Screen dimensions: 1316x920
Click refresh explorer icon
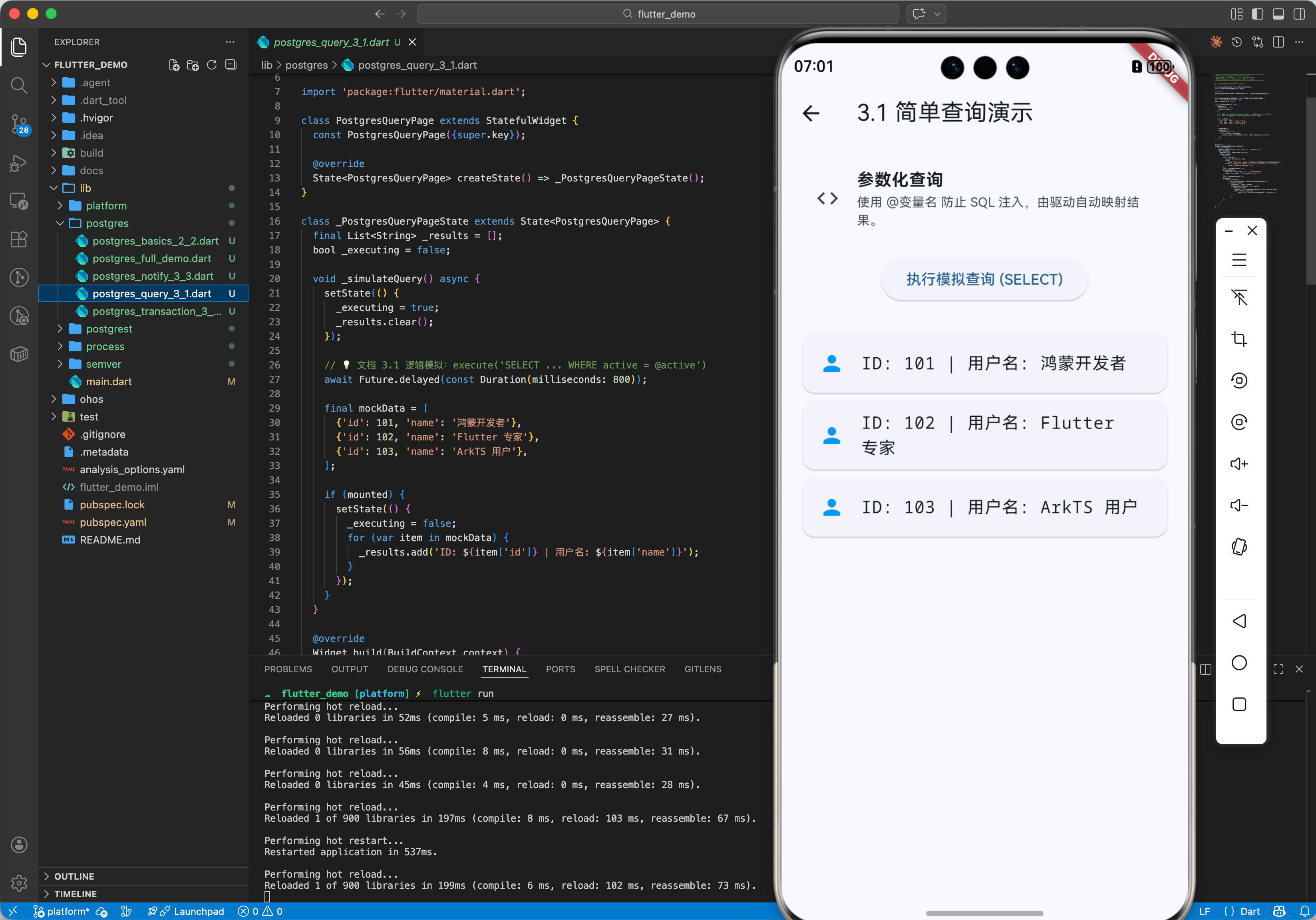point(211,65)
